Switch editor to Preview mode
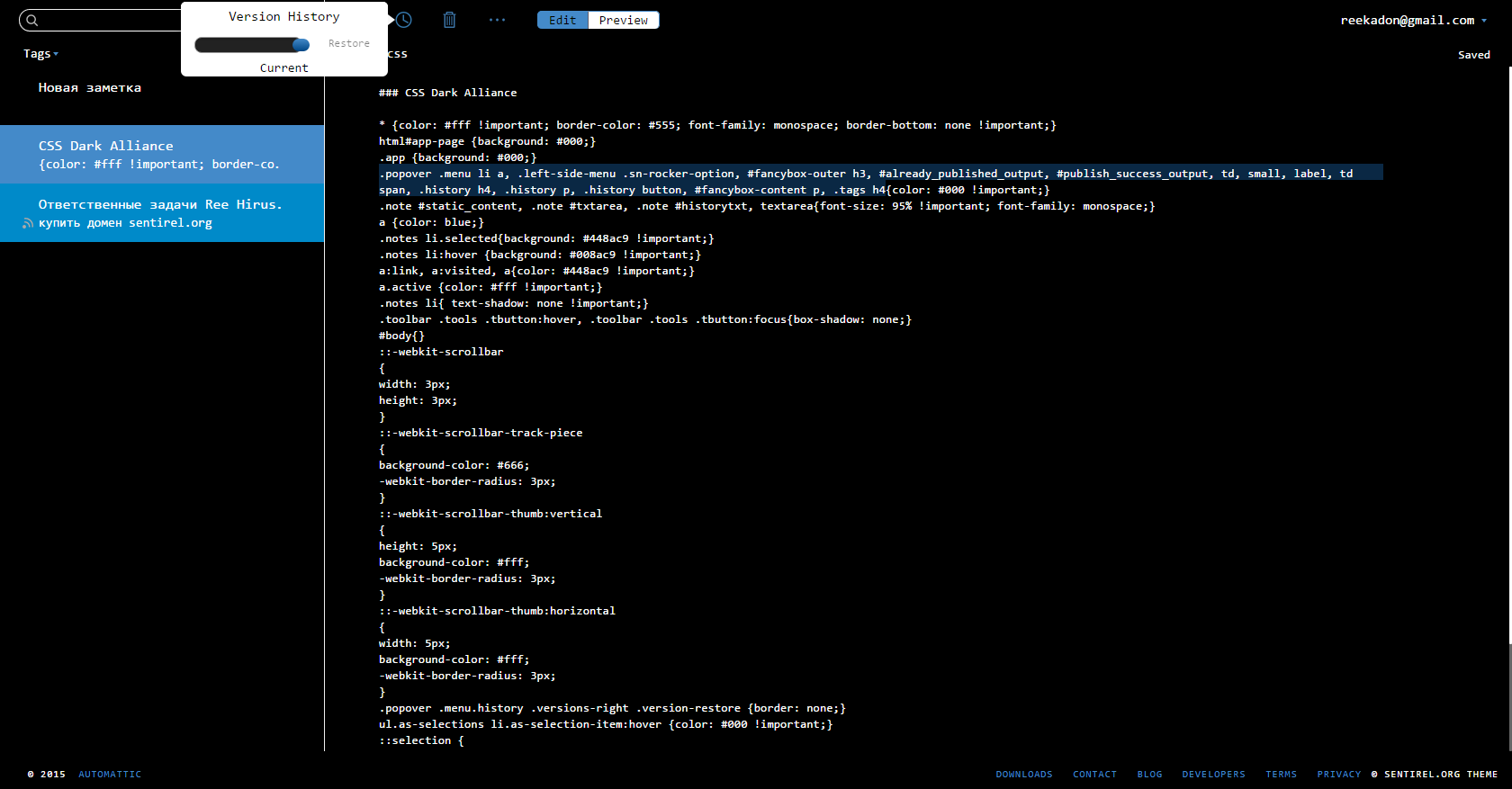Viewport: 1512px width, 789px height. click(x=623, y=20)
